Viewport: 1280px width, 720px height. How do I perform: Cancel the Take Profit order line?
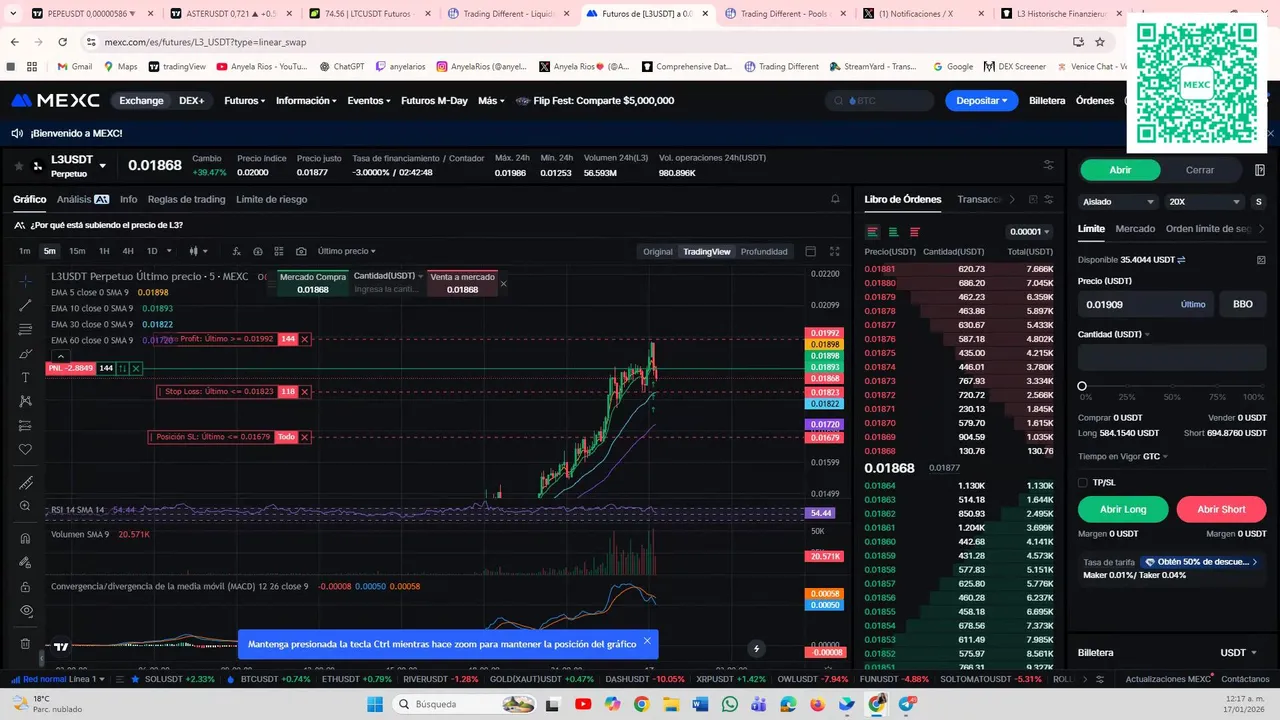click(x=305, y=339)
